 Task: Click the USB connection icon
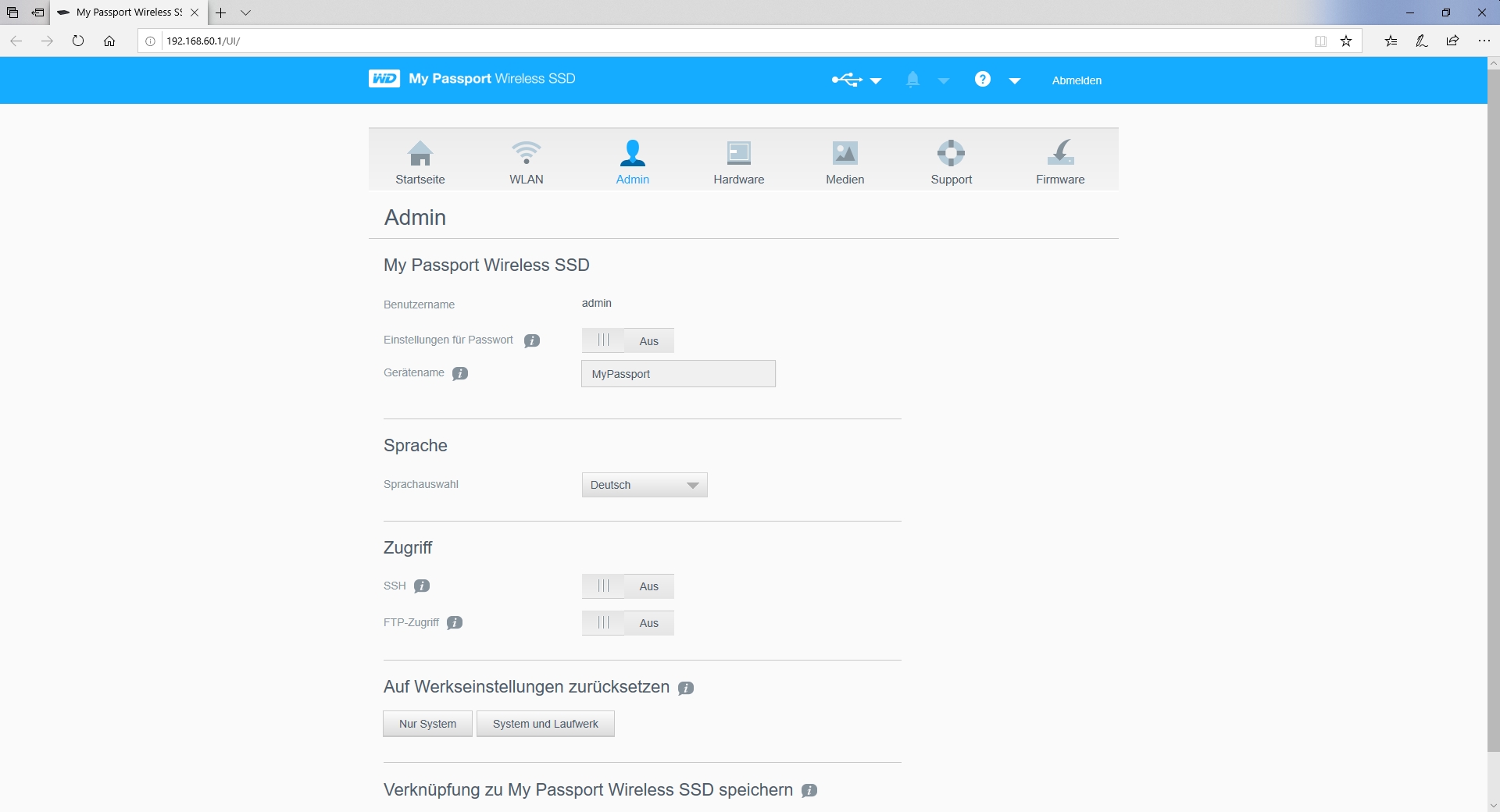click(847, 80)
